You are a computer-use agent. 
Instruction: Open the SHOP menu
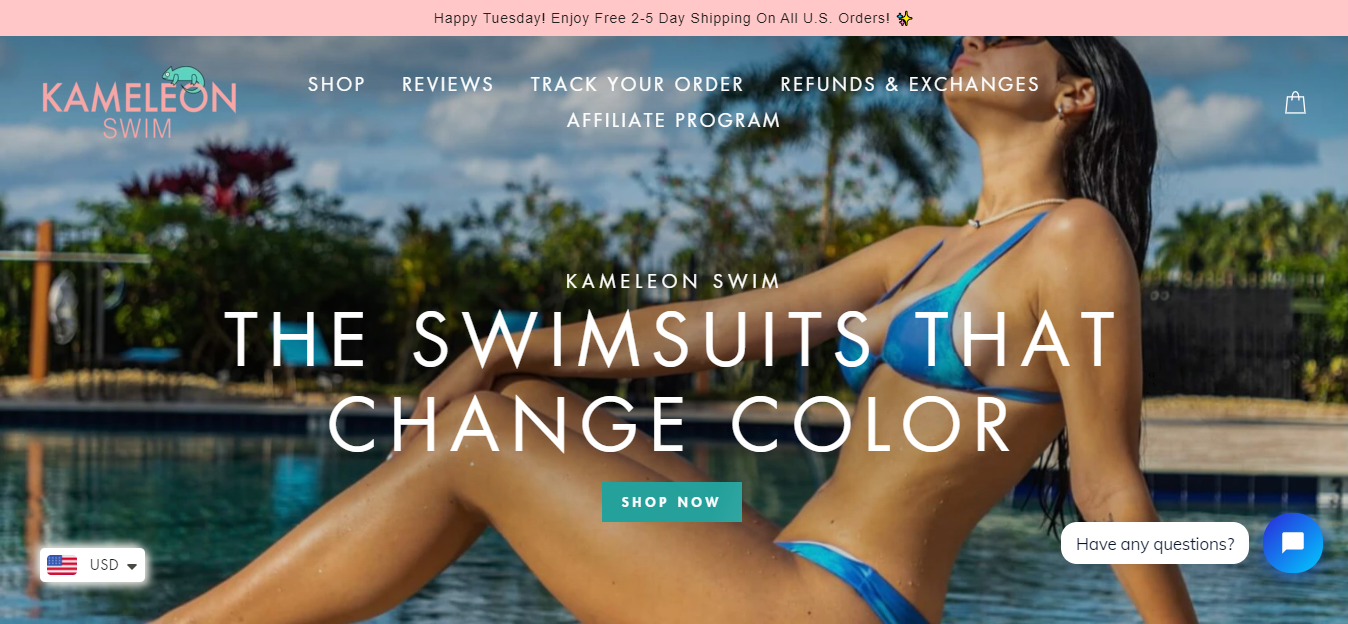point(336,84)
